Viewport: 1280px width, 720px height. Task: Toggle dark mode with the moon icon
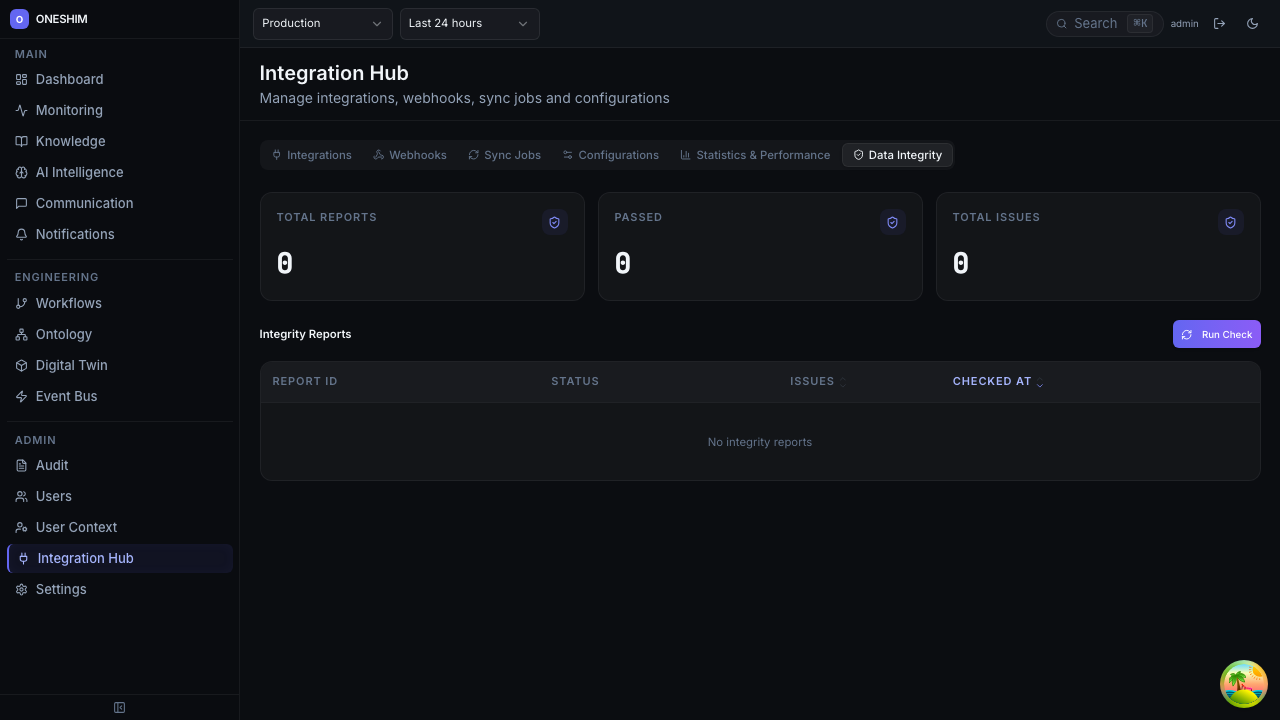point(1252,23)
